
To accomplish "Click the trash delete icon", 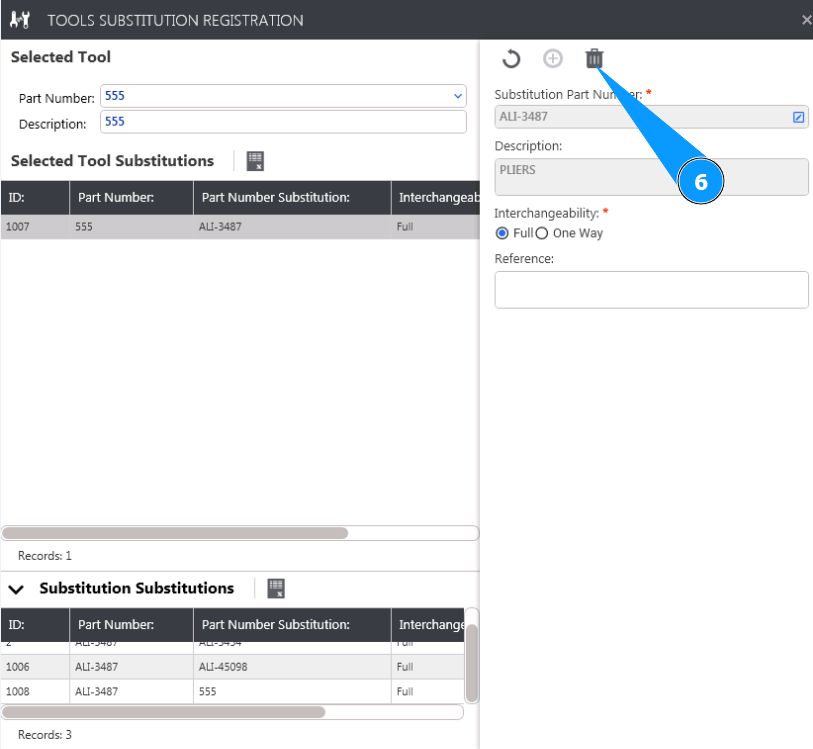I will click(594, 59).
